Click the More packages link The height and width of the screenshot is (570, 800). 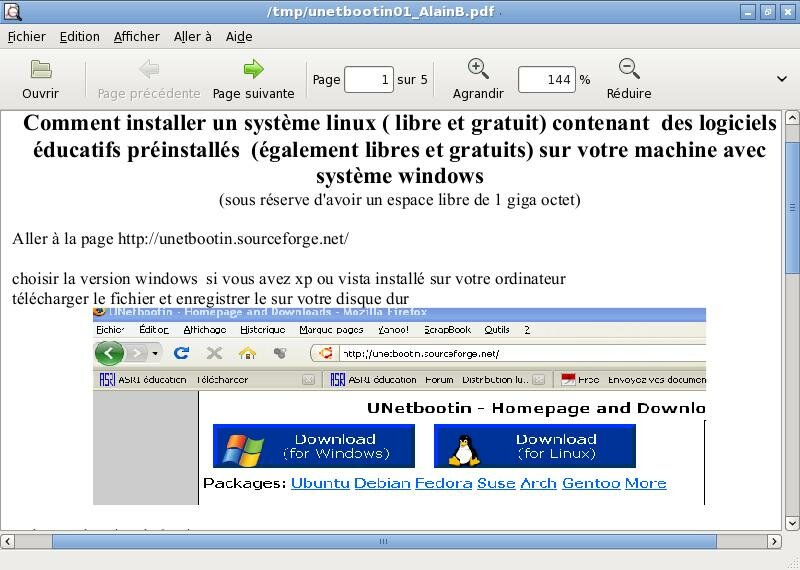(x=645, y=483)
